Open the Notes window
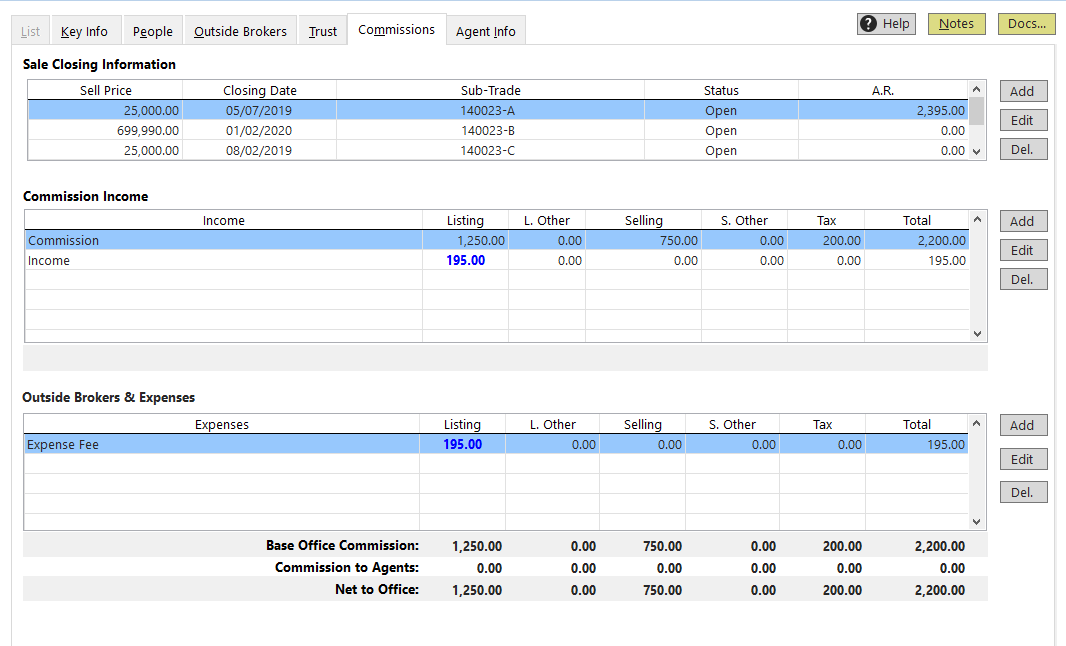This screenshot has width=1066, height=646. point(956,23)
